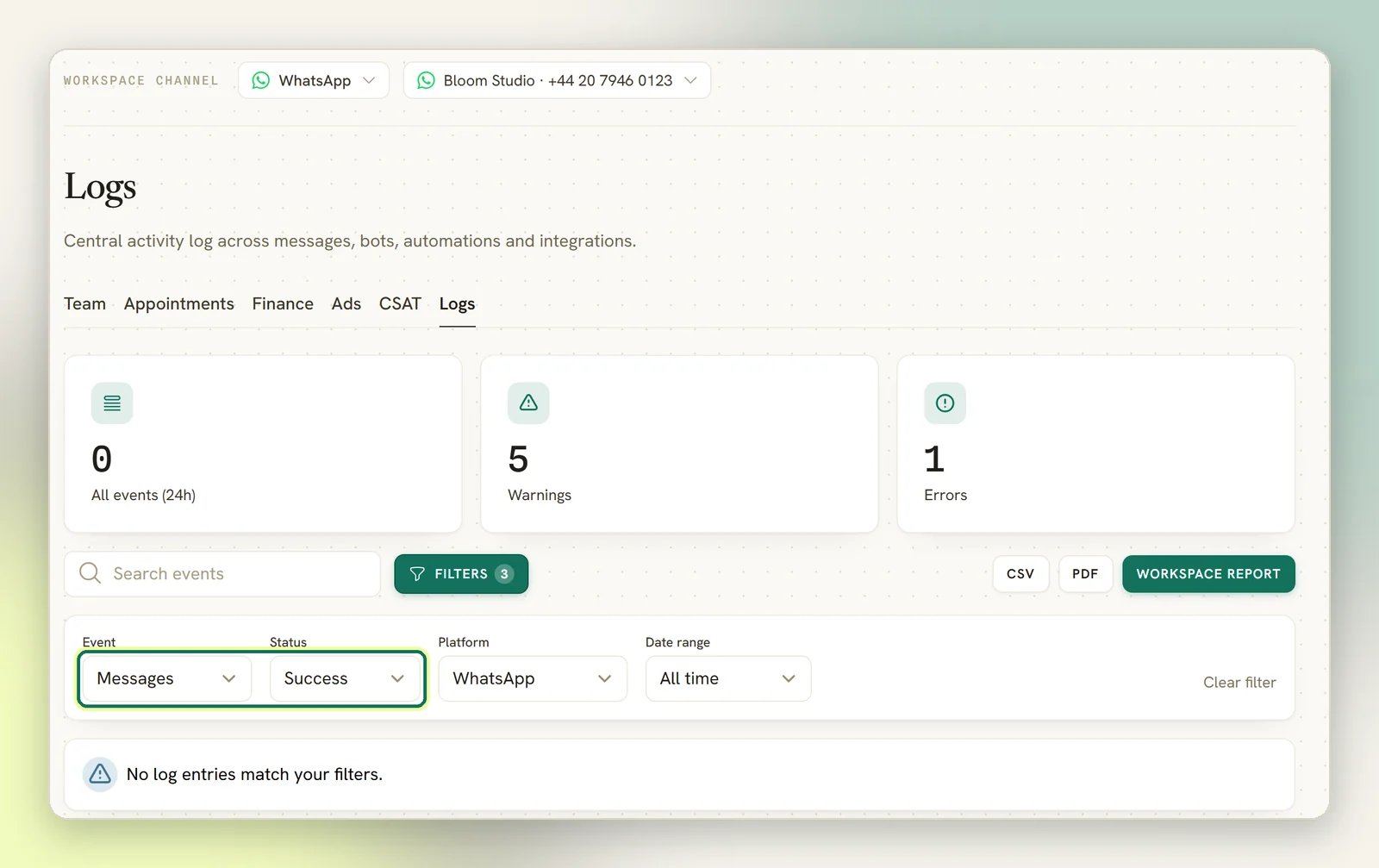The height and width of the screenshot is (868, 1379).
Task: Click the 'WORKSPACE CHANNEL' label
Action: click(140, 80)
